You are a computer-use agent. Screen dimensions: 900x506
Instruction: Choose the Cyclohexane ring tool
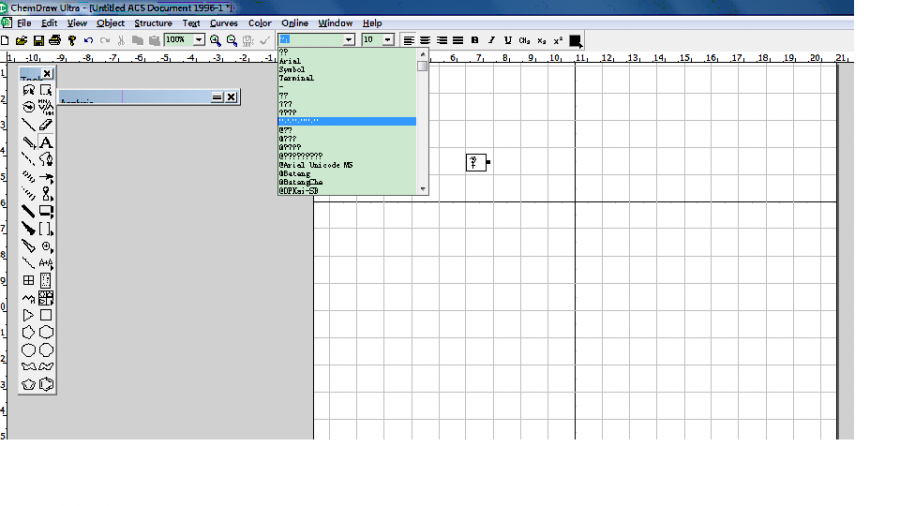46,332
